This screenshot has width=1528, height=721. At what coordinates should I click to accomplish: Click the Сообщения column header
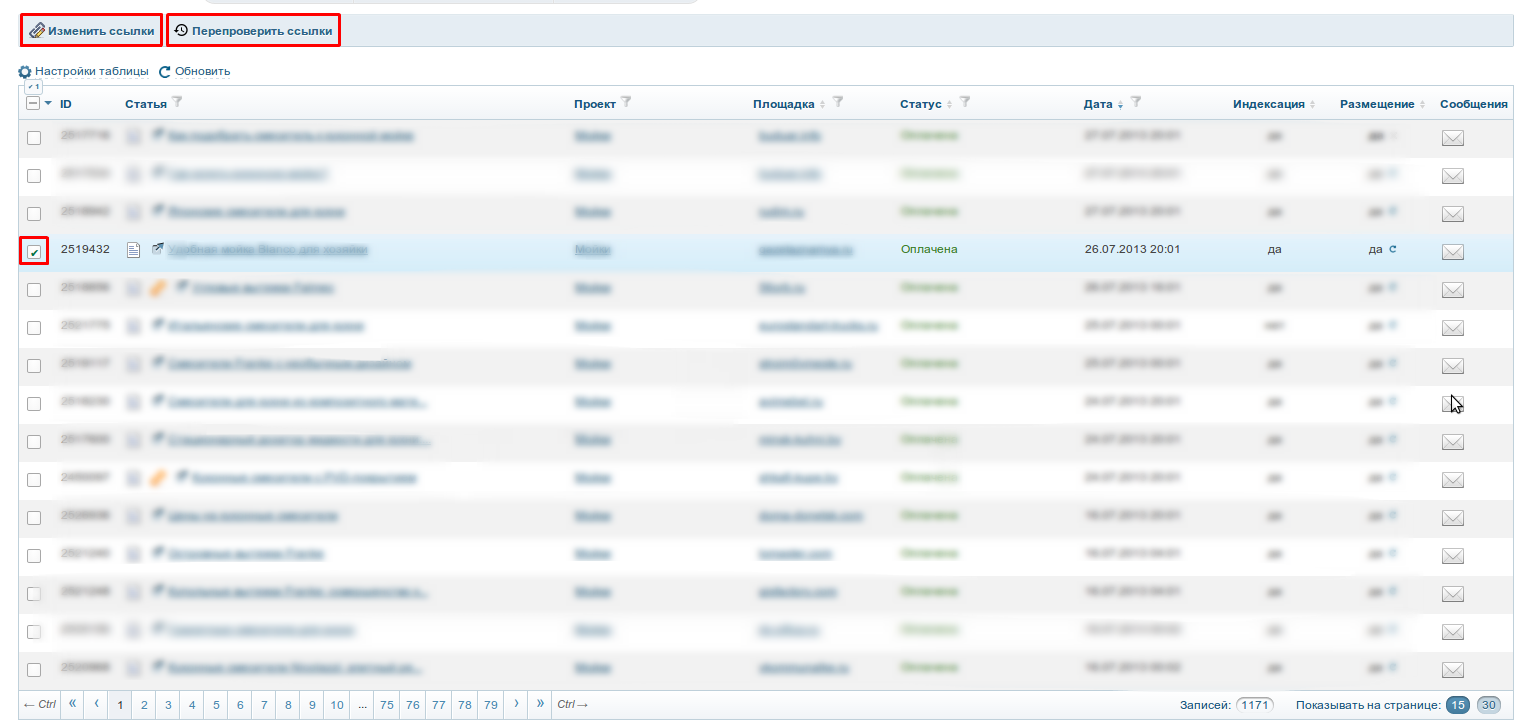pyautogui.click(x=1474, y=104)
